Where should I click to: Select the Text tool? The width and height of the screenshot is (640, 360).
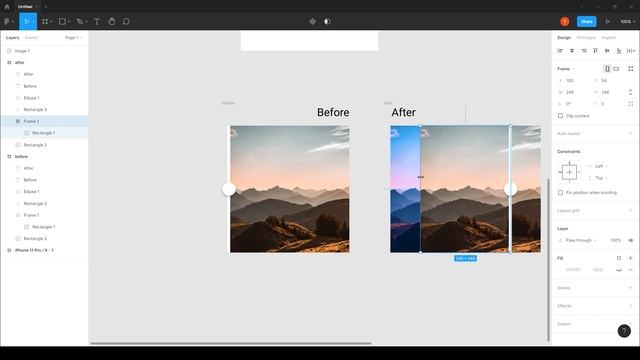[97, 22]
